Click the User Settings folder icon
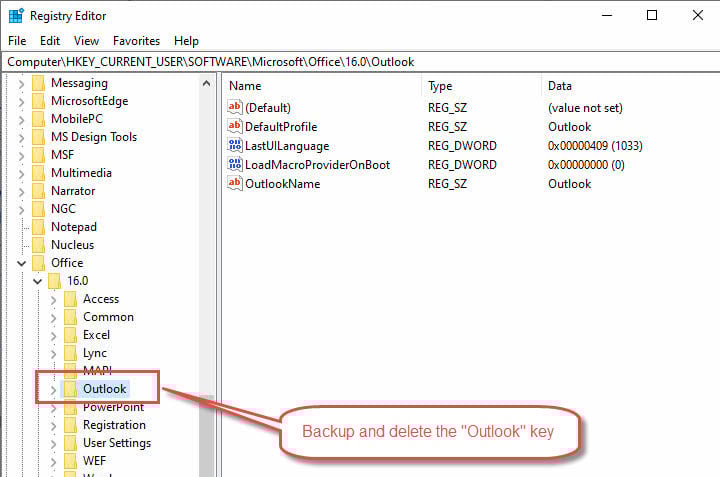 point(71,443)
